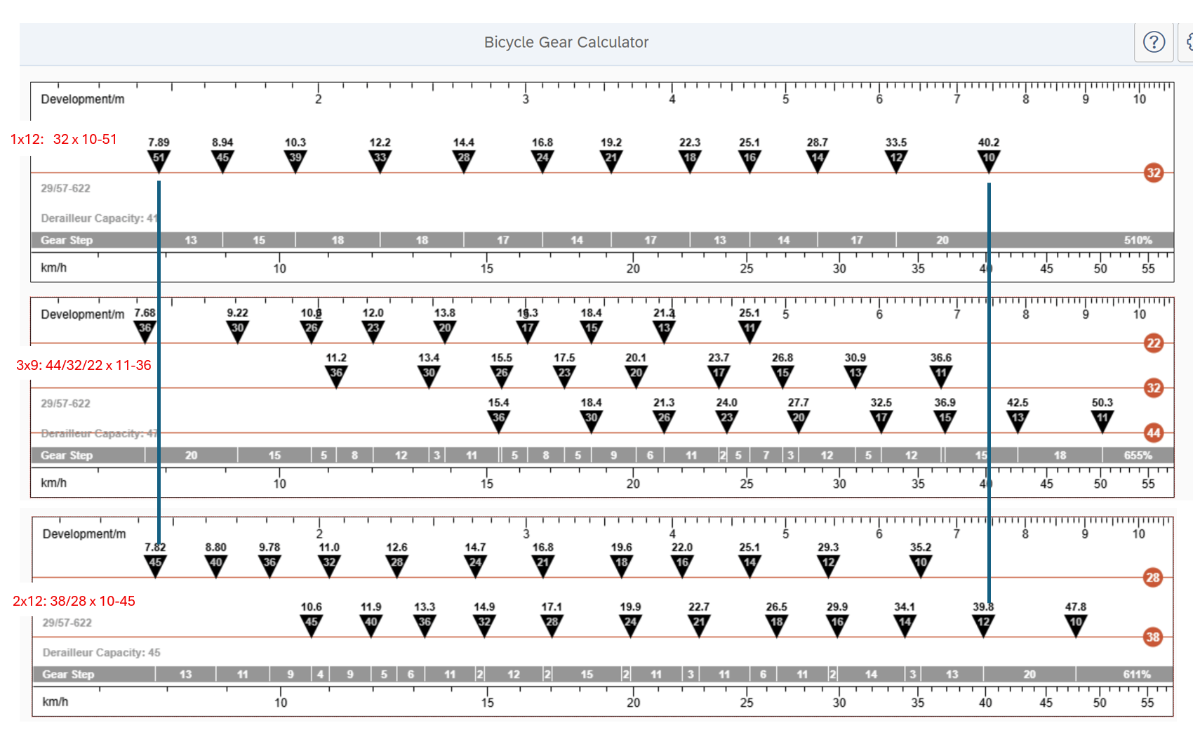Click the Derailleur Capacity: 45 text
Viewport: 1200px width, 730px height.
101,652
